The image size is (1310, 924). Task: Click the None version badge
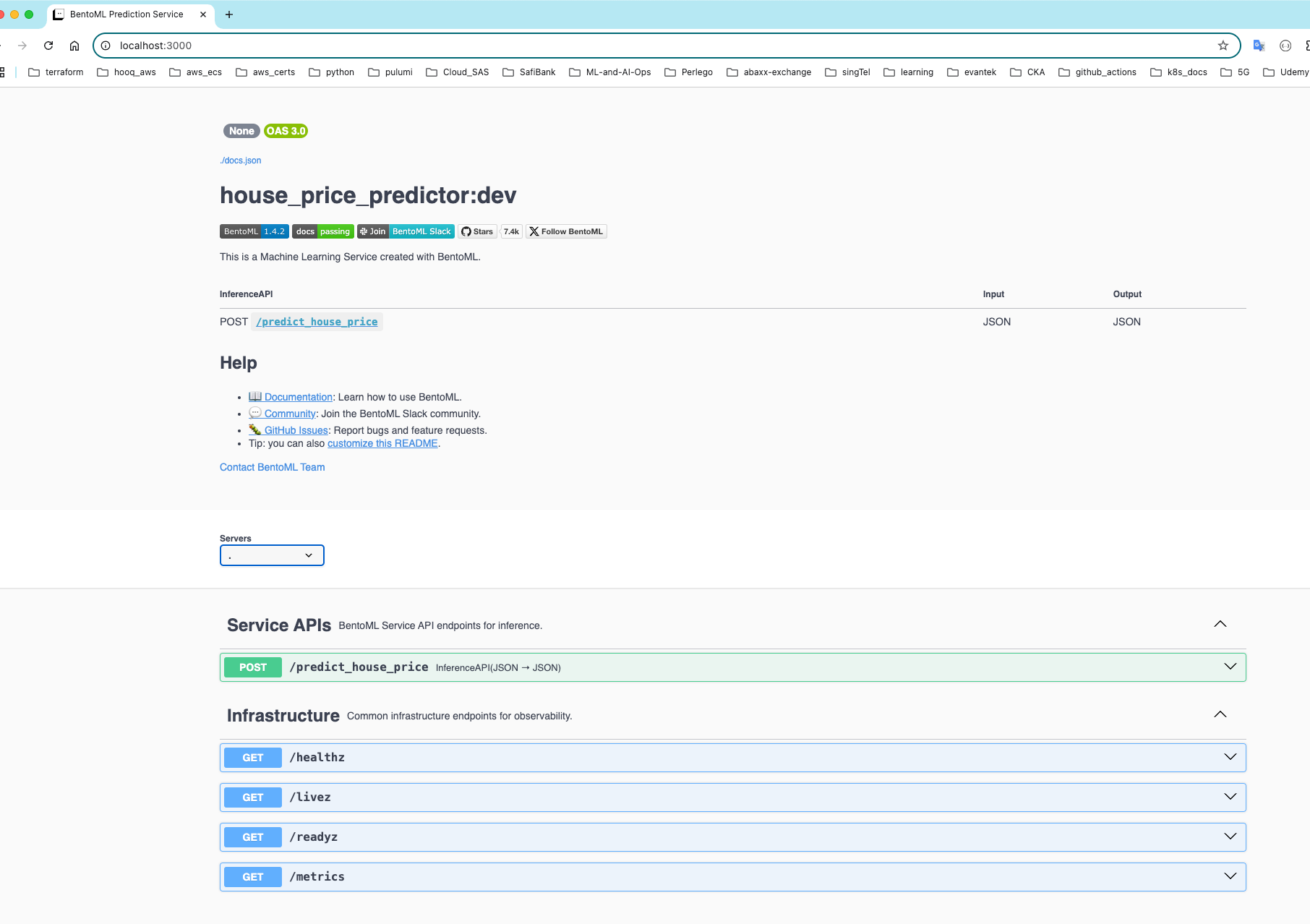241,131
